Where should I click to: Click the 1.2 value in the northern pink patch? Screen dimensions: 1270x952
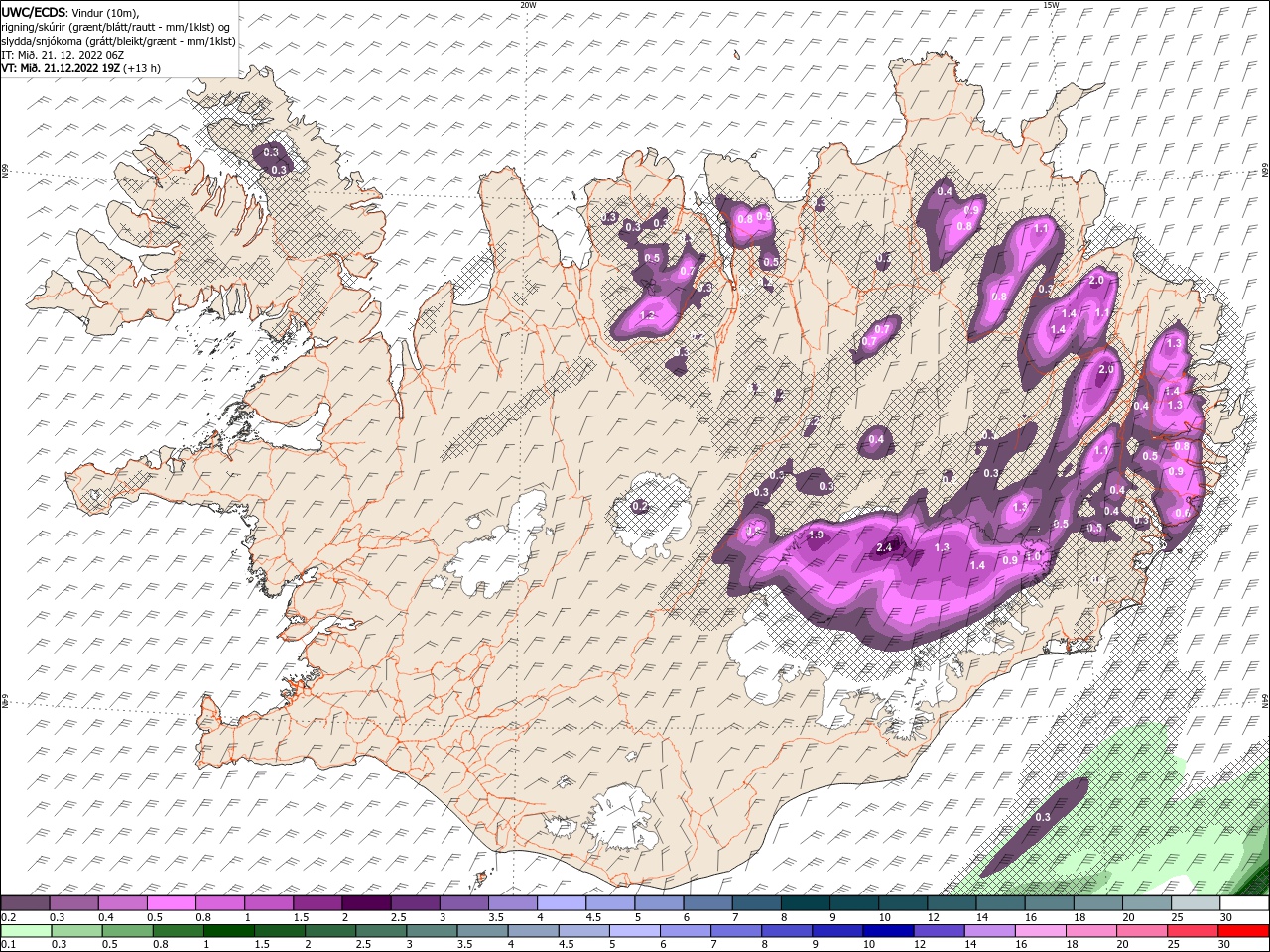(648, 316)
